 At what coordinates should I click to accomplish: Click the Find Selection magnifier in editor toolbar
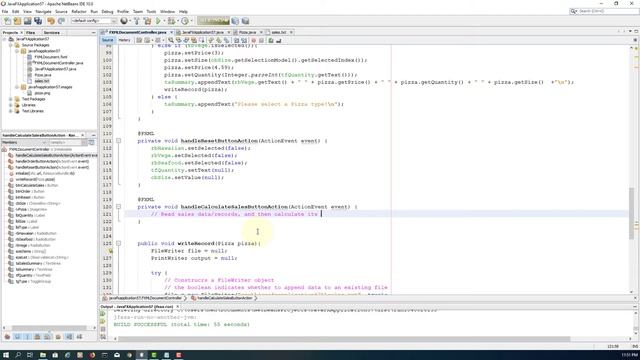(x=171, y=40)
